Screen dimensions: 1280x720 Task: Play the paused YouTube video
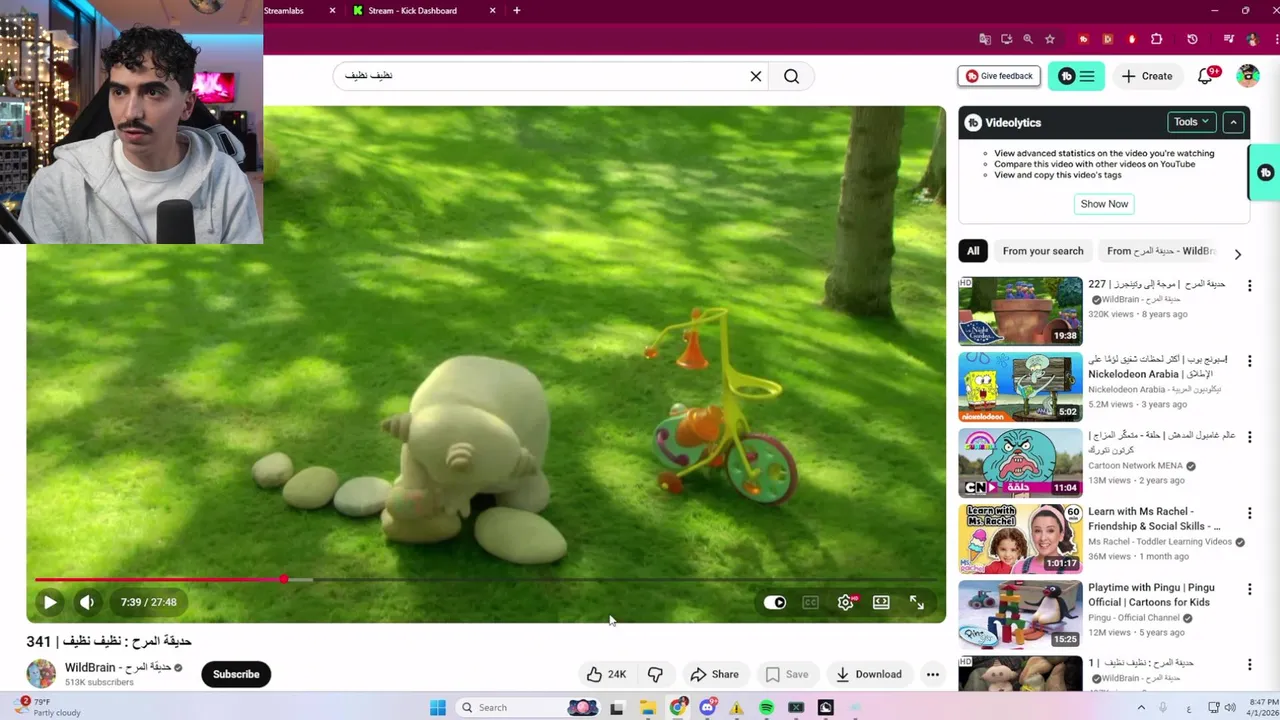pyautogui.click(x=50, y=602)
